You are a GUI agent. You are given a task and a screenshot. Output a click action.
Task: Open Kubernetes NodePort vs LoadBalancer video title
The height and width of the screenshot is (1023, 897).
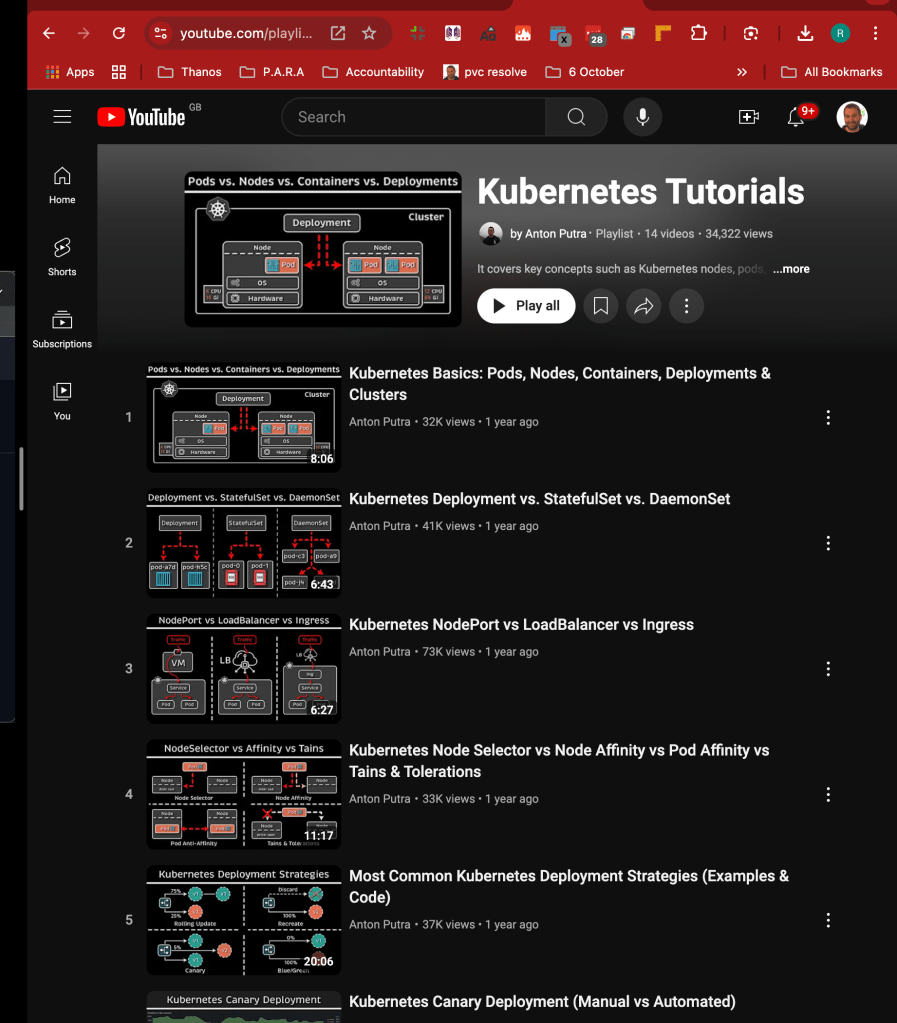coord(521,624)
